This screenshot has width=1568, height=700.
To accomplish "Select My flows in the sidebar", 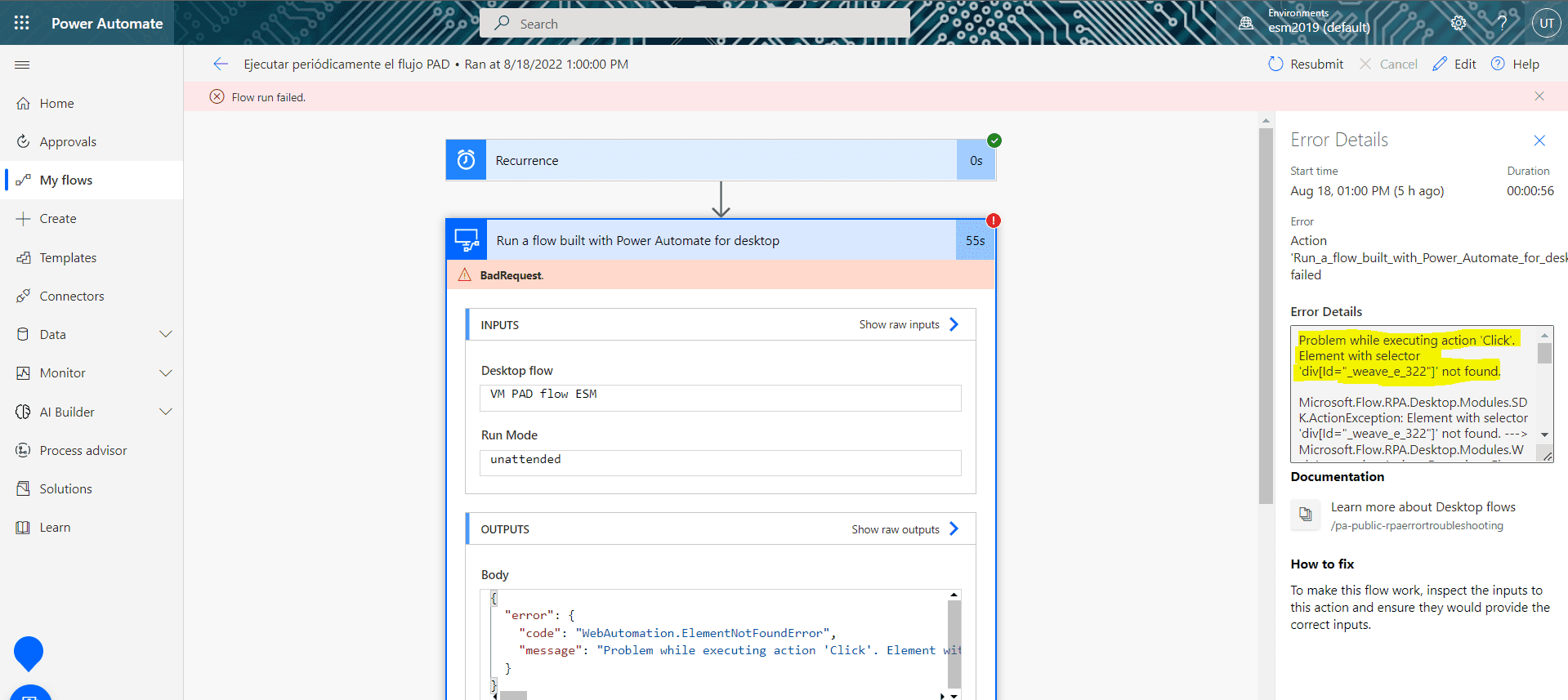I will tap(92, 180).
